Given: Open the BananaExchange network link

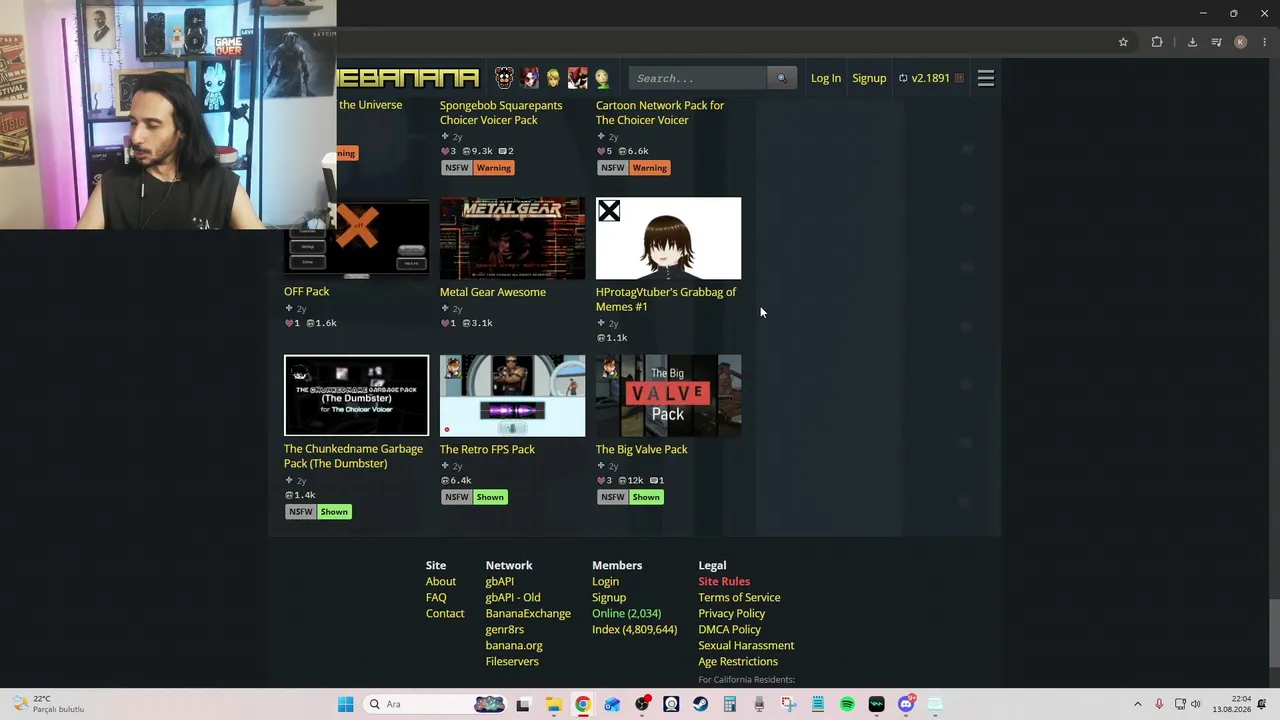Looking at the screenshot, I should point(528,613).
